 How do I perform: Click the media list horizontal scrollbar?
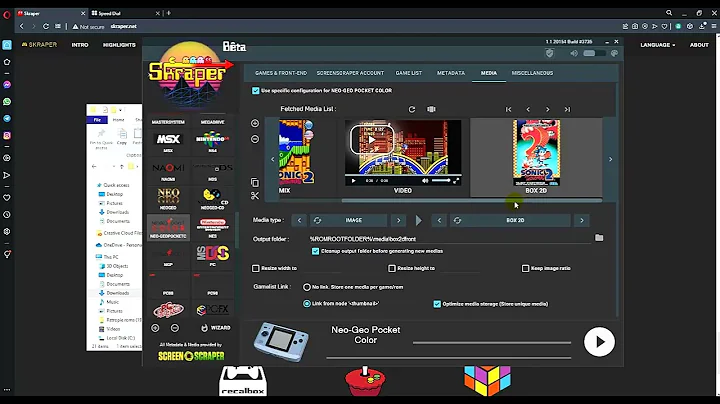471,200
